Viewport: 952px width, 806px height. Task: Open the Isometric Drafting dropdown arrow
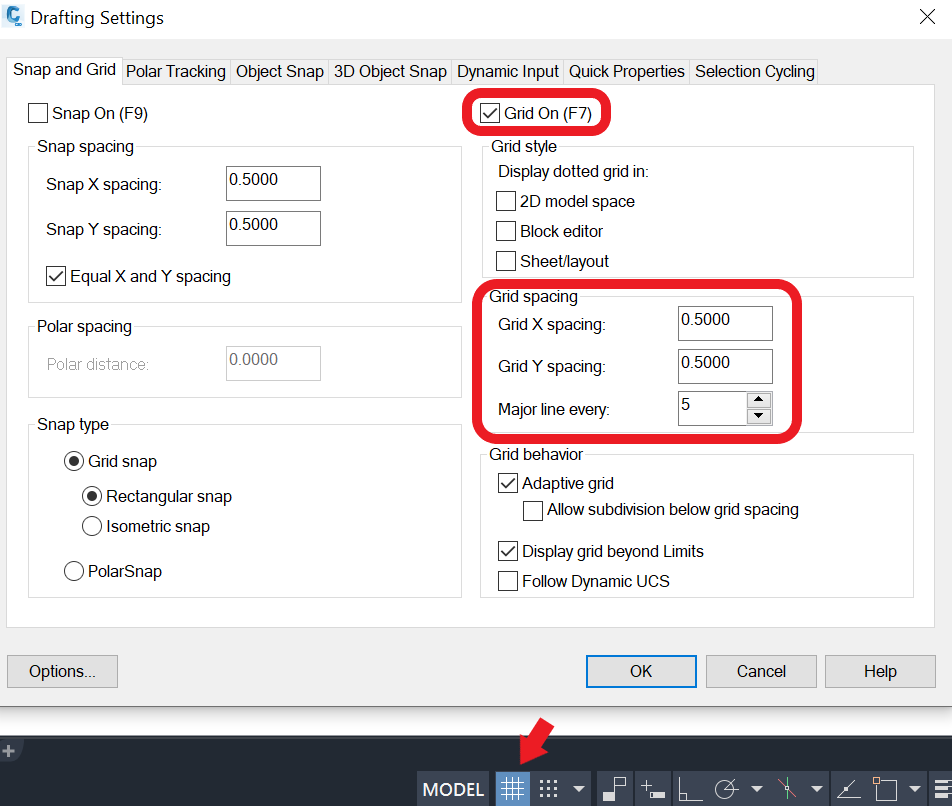click(x=817, y=788)
